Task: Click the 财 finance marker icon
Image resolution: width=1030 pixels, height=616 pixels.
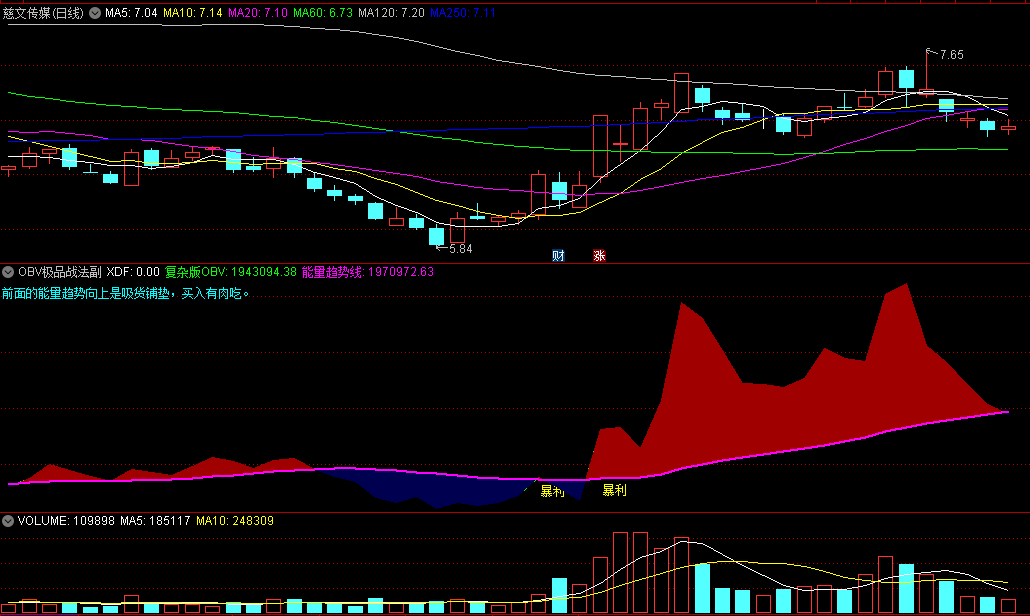Action: [558, 255]
